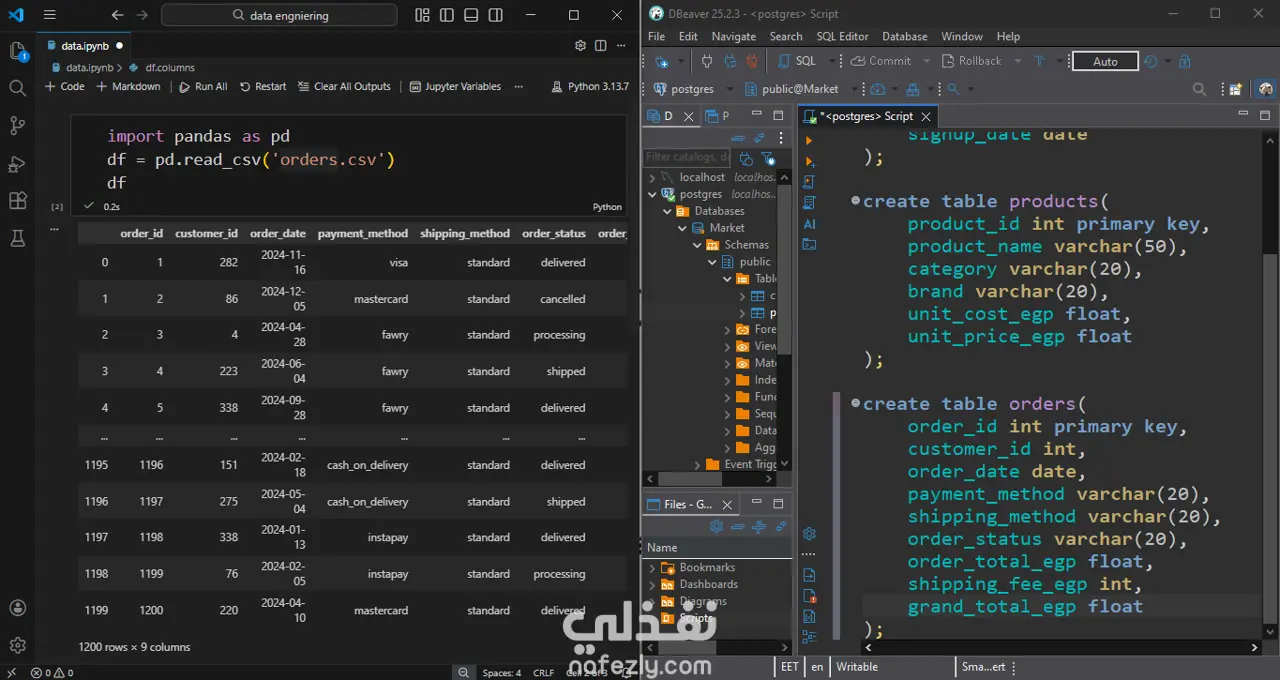
Task: Collapse Schemas node
Action: tap(698, 245)
